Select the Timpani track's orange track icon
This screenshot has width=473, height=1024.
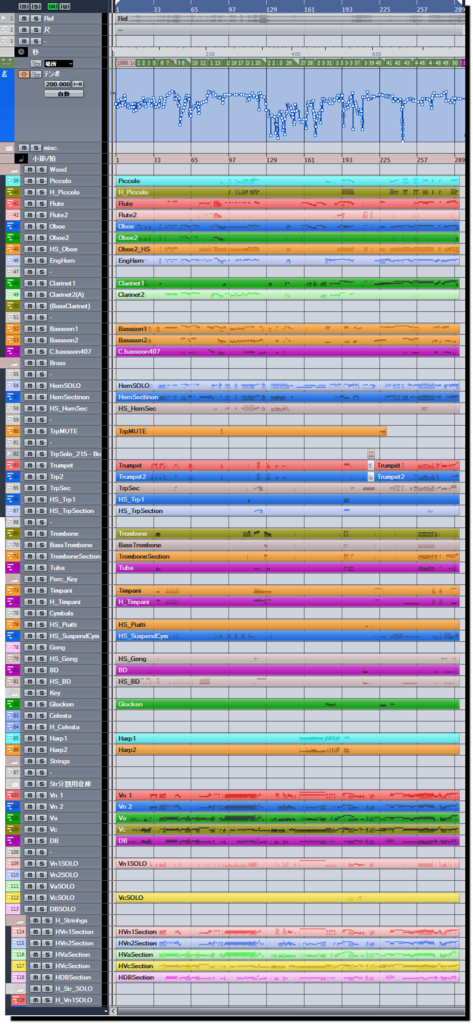12,590
